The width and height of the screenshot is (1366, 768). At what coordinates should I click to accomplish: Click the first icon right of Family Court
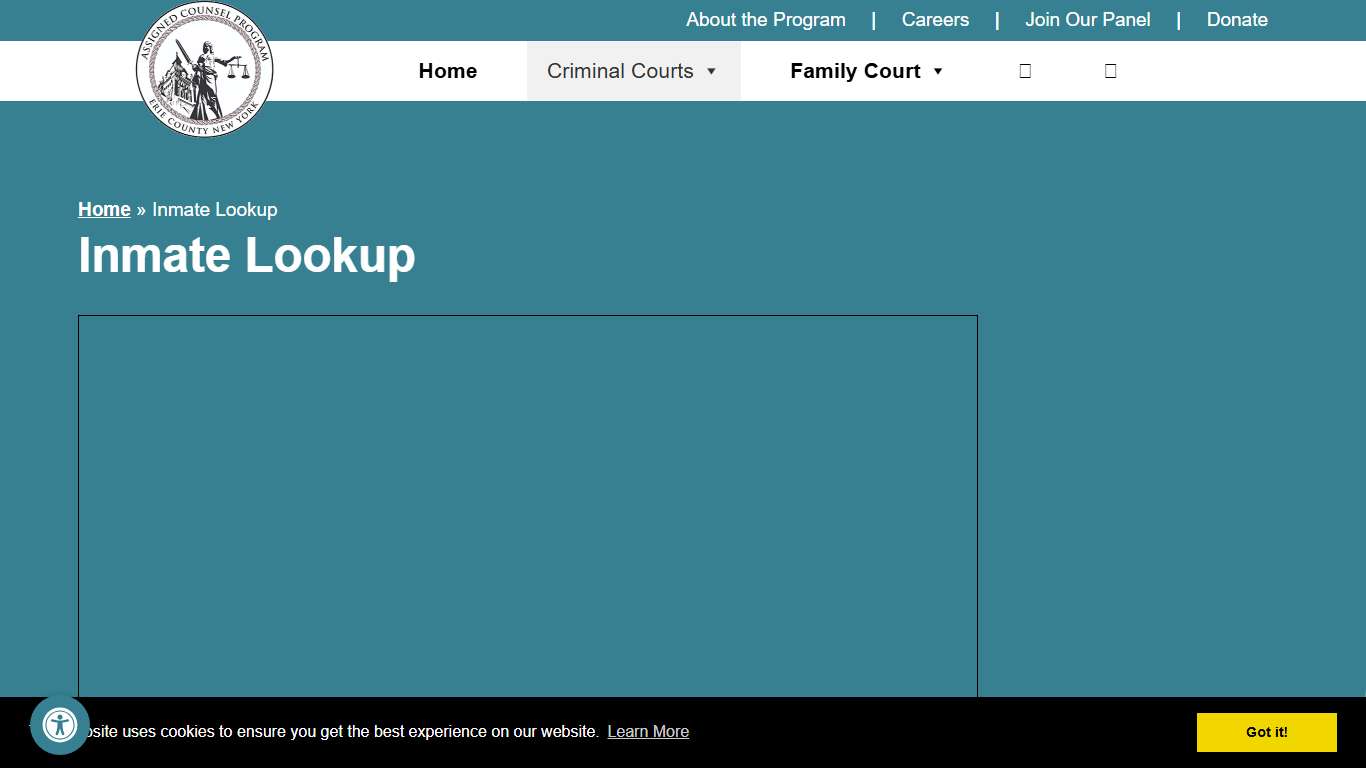tap(1025, 70)
